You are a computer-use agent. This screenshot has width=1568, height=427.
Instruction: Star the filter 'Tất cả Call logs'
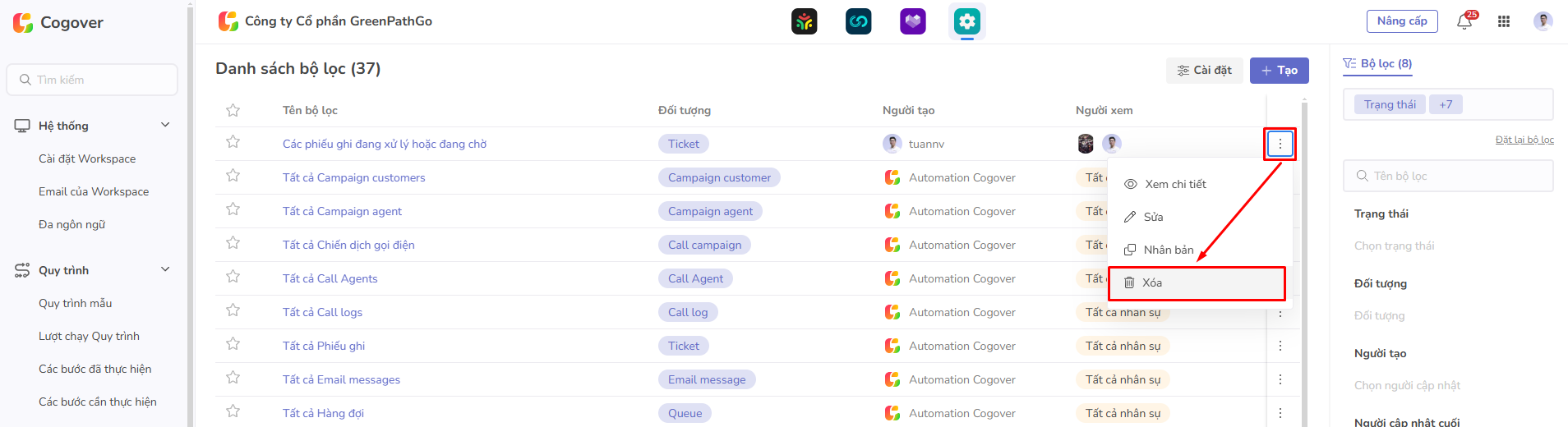(233, 310)
